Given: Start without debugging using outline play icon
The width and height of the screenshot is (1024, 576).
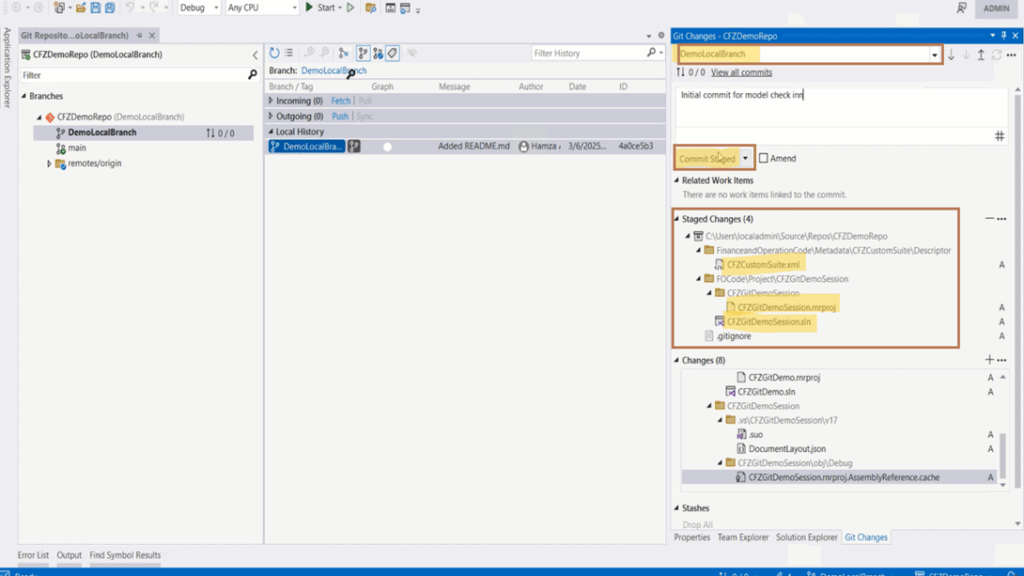Looking at the screenshot, I should tap(351, 8).
